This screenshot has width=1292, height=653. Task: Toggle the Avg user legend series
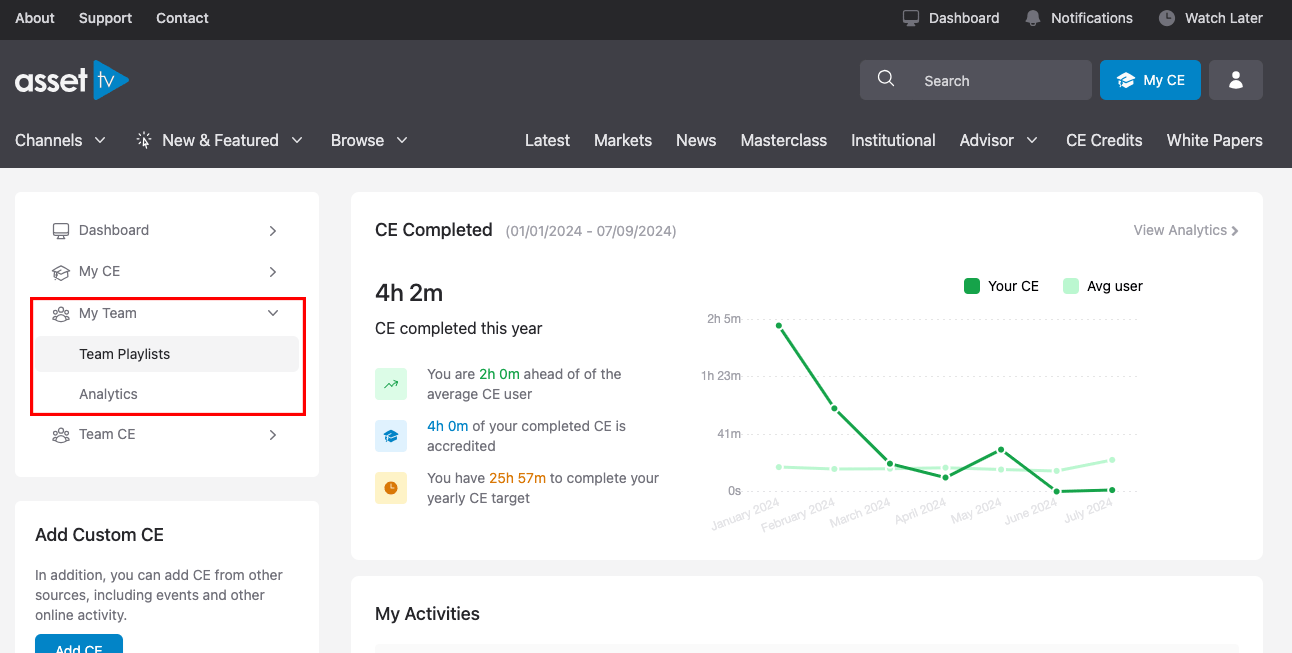point(1102,286)
